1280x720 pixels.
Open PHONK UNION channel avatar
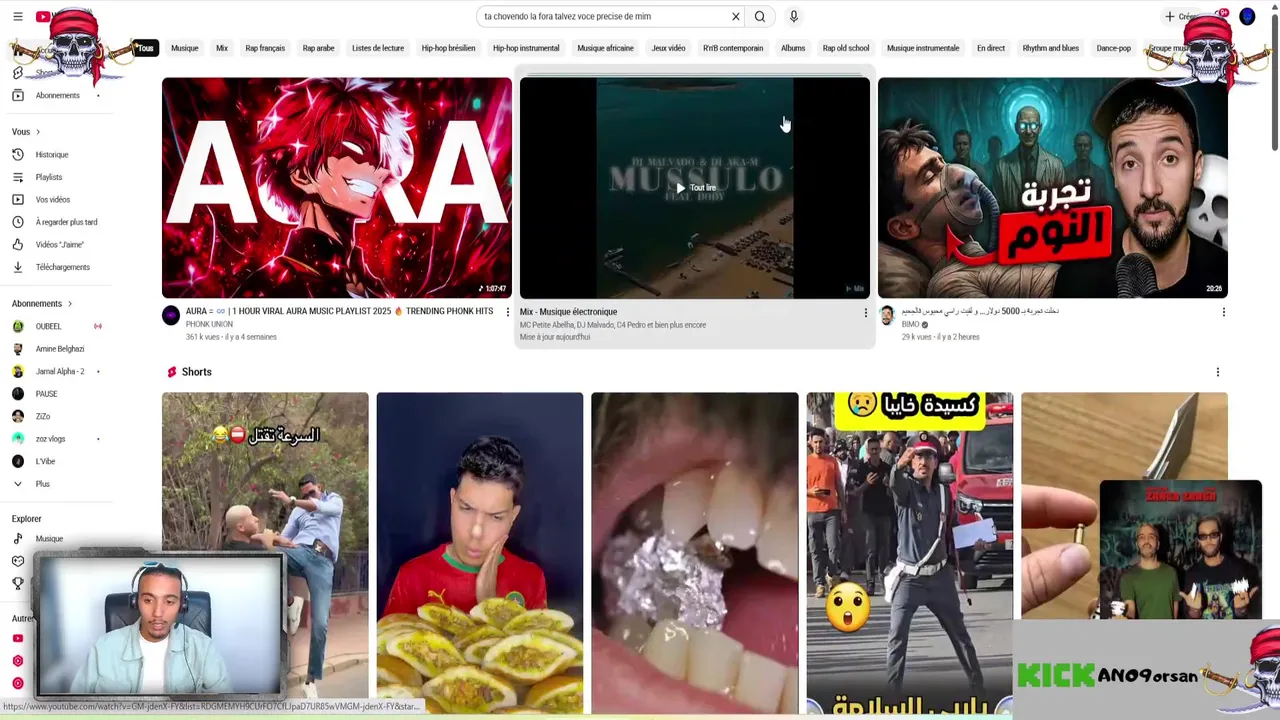coord(171,316)
